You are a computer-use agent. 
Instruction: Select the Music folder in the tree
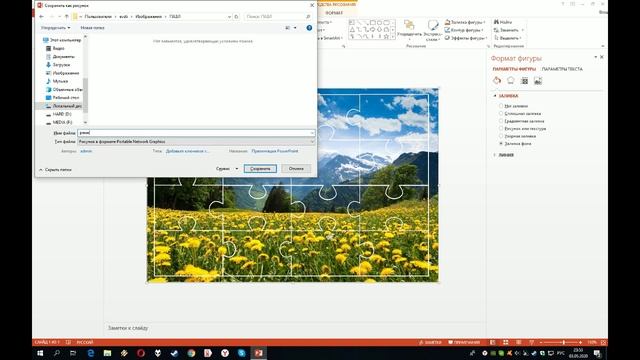coord(57,81)
